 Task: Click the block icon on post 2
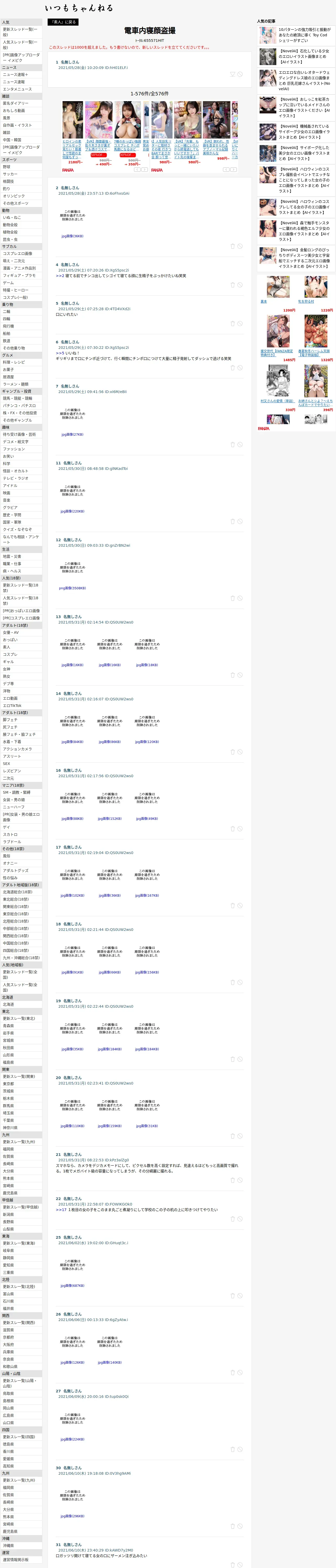tap(240, 246)
